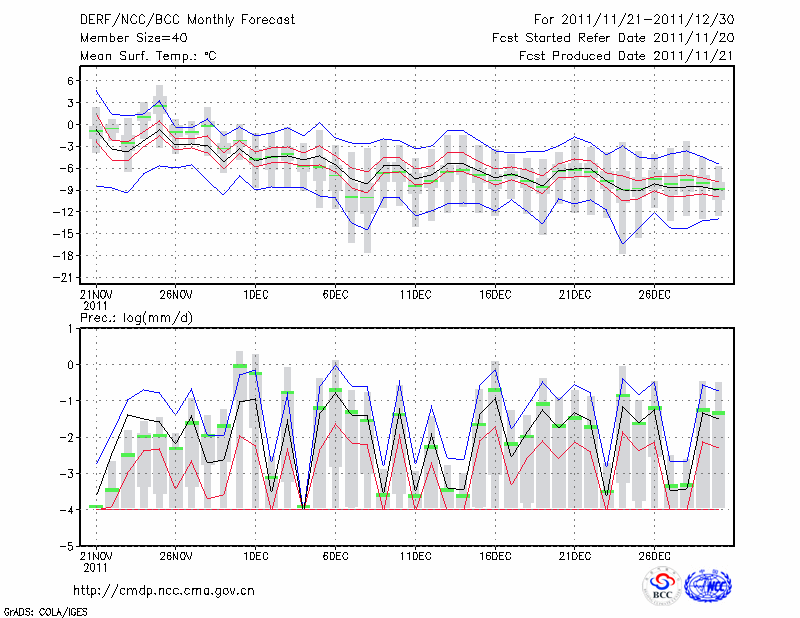
Task: Click the 6 temperature y-axis label
Action: 71,81
